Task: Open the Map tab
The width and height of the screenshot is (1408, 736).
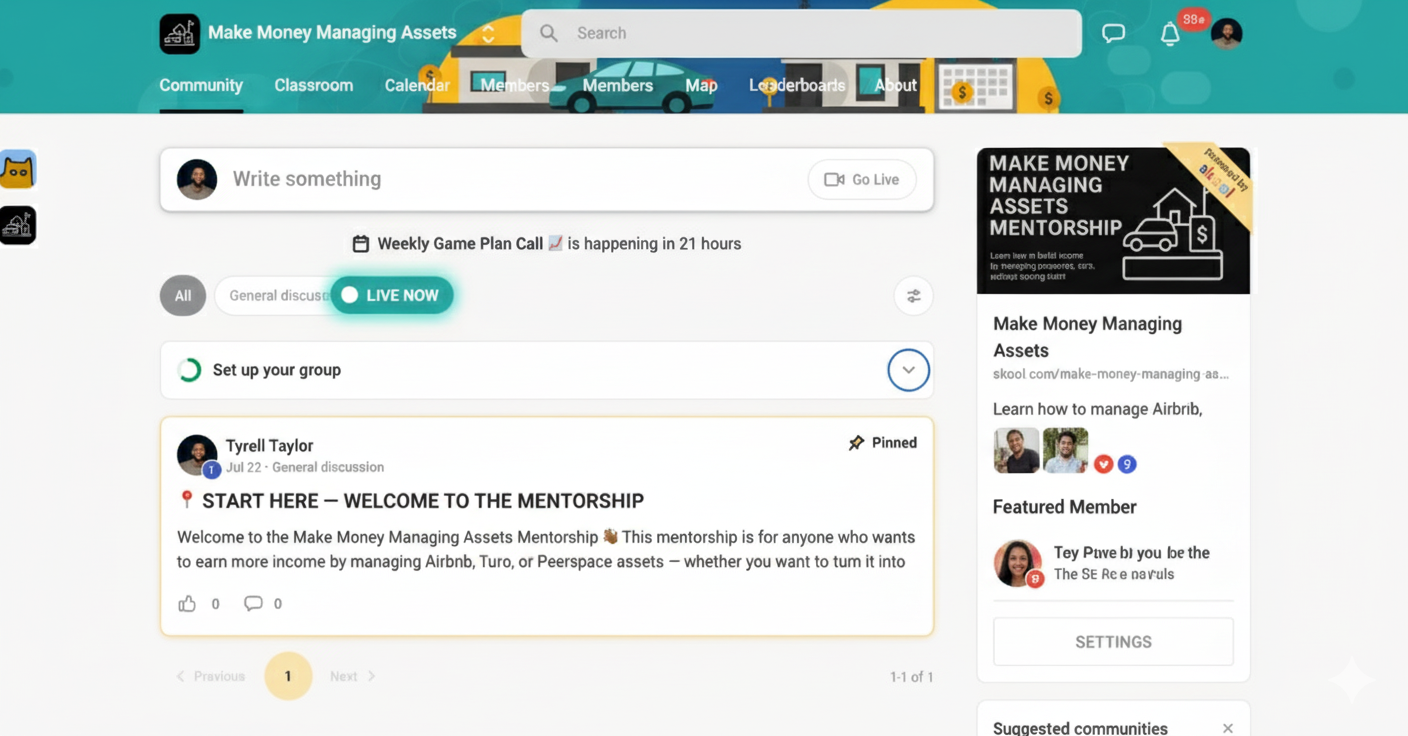Action: (x=701, y=85)
